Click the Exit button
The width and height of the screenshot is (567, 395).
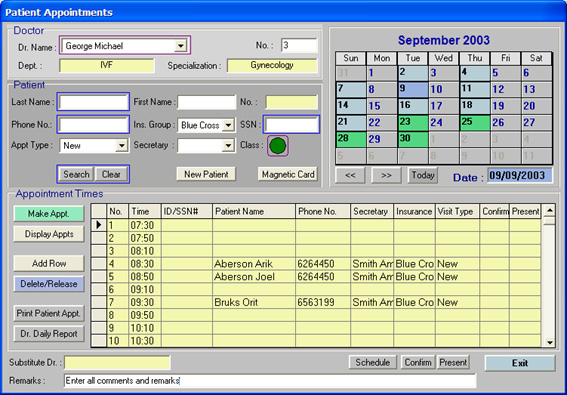[520, 363]
